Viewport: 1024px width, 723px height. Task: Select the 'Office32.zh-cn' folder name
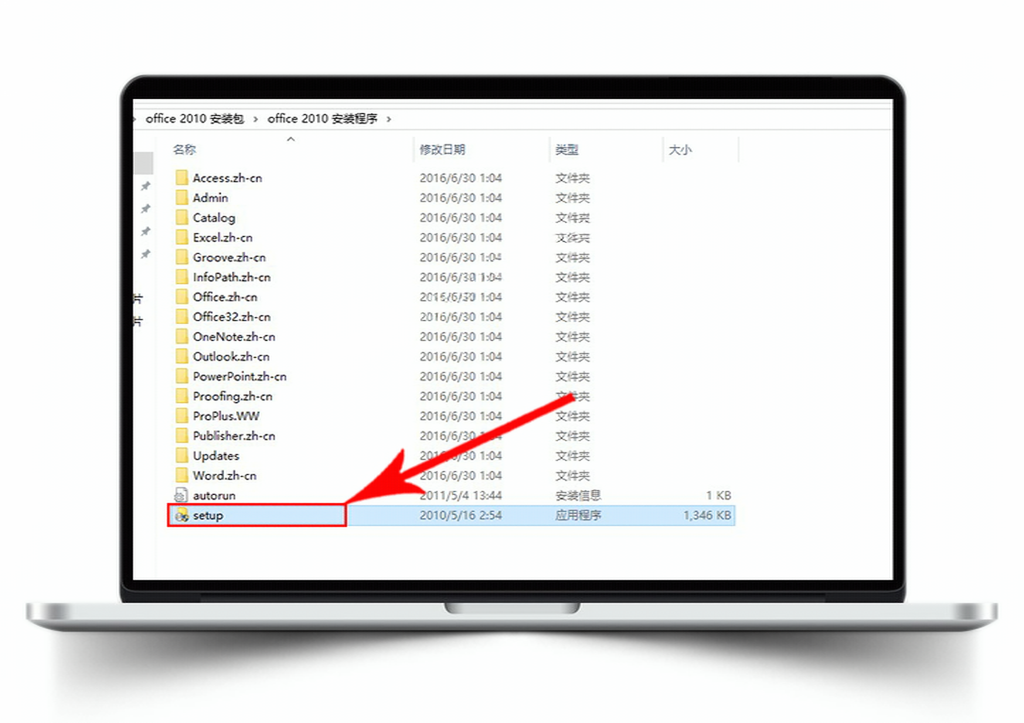tap(232, 317)
